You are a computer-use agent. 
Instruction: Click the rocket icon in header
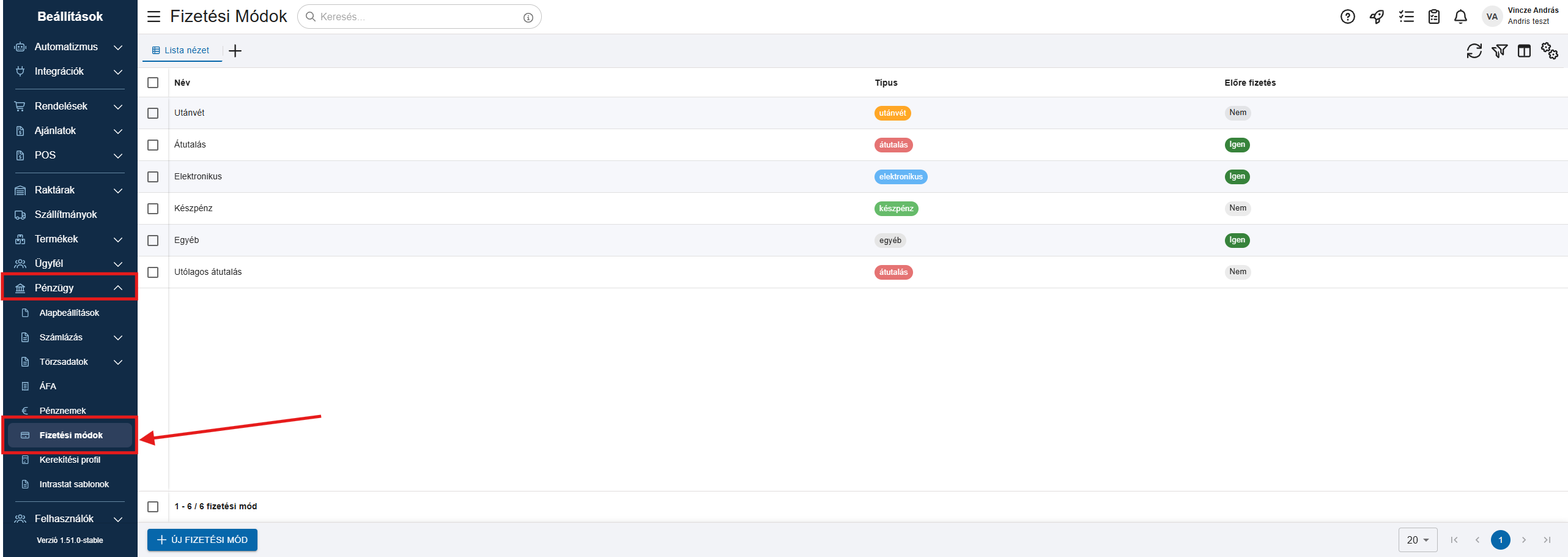1377,17
